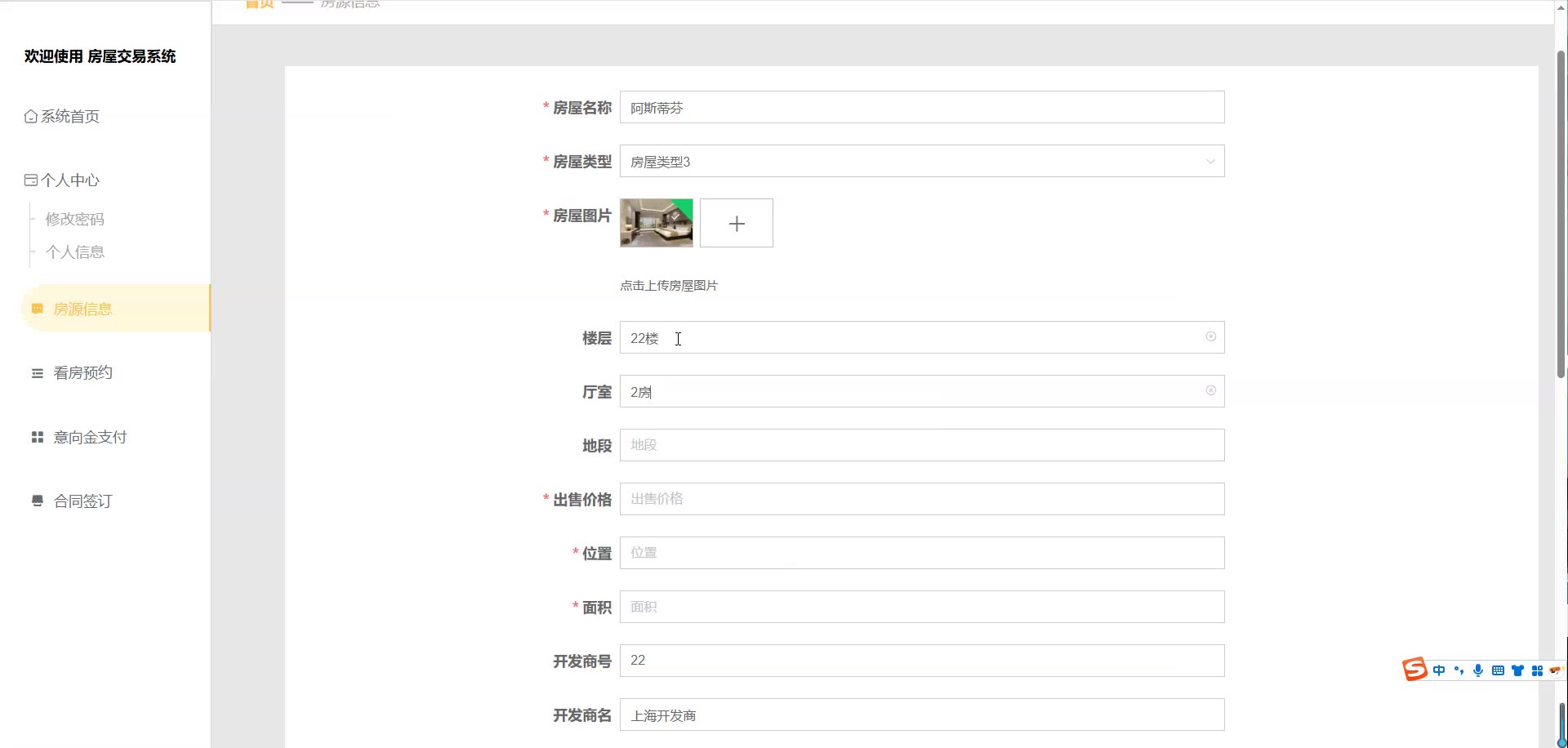Click the list icon beside 看房预约
The width and height of the screenshot is (1568, 748).
click(37, 373)
